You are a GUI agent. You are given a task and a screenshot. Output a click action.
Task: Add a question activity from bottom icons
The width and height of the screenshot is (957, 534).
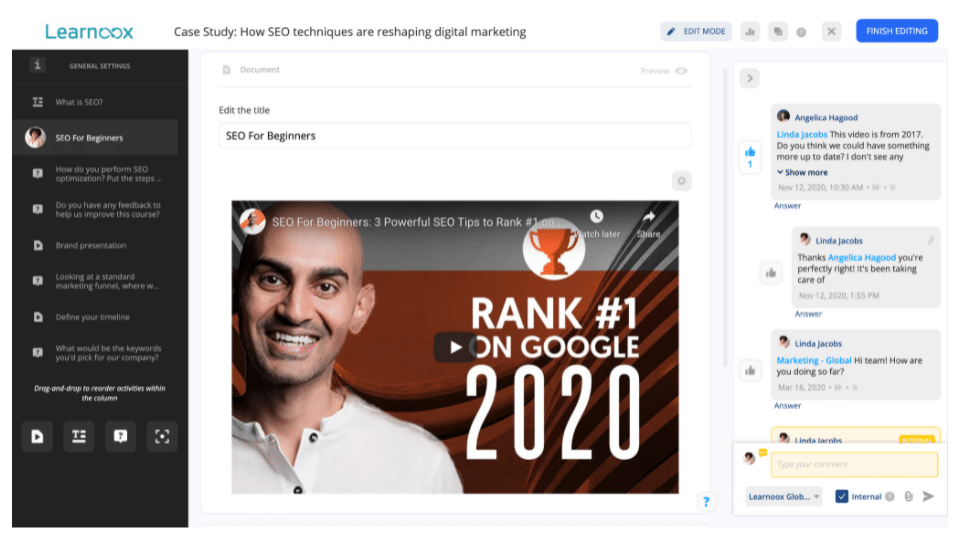pos(120,436)
